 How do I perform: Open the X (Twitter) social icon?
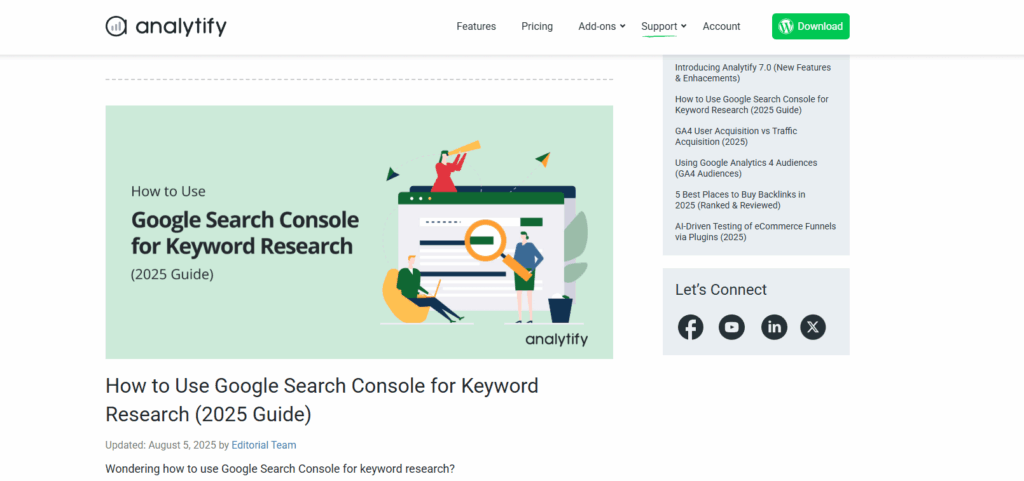(812, 327)
